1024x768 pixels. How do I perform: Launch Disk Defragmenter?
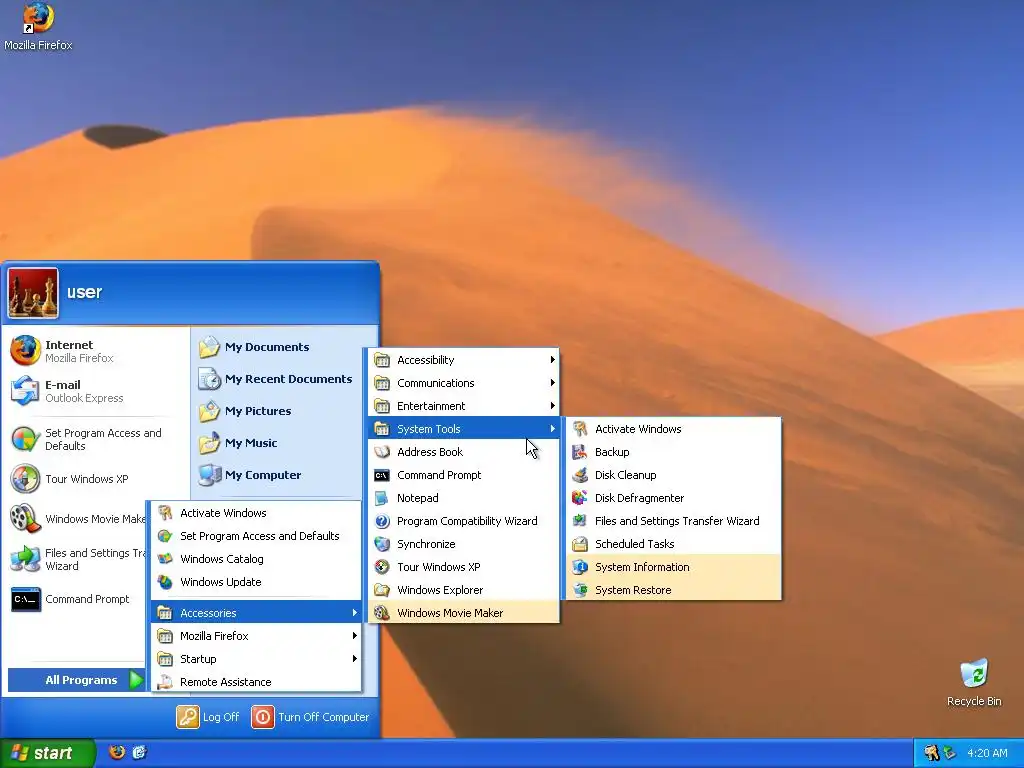(673, 498)
